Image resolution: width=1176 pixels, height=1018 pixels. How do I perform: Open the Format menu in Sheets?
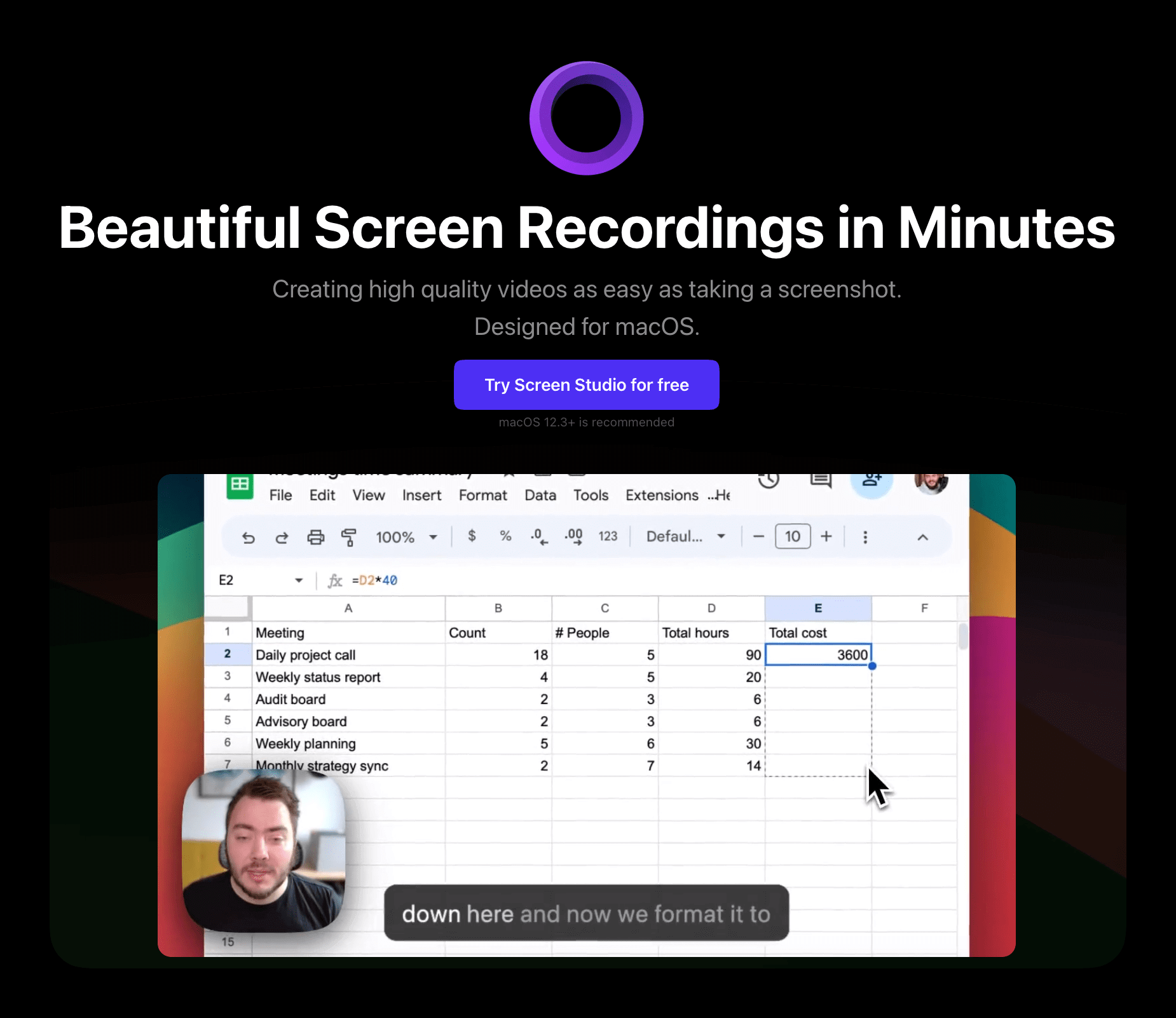click(483, 495)
